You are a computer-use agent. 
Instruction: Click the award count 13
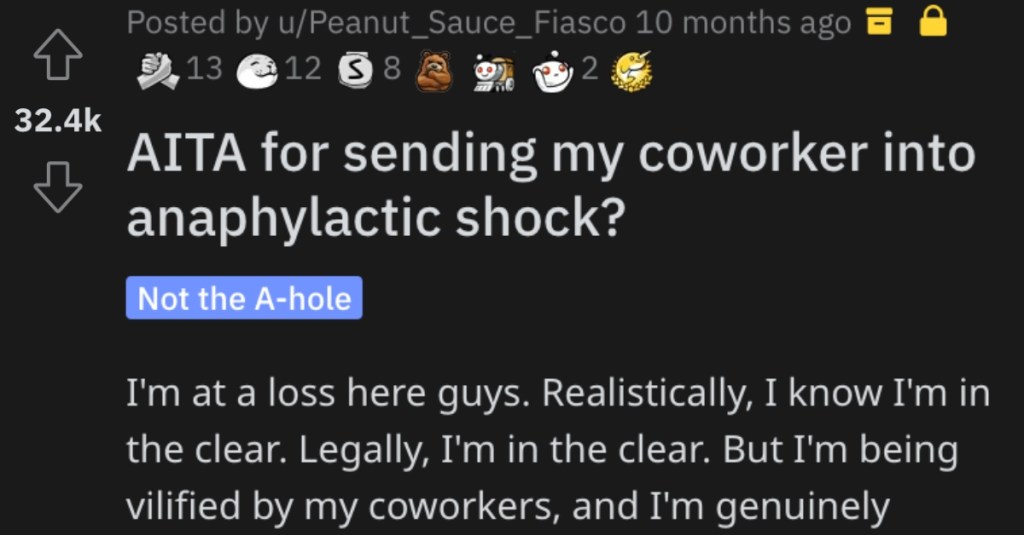pos(204,68)
